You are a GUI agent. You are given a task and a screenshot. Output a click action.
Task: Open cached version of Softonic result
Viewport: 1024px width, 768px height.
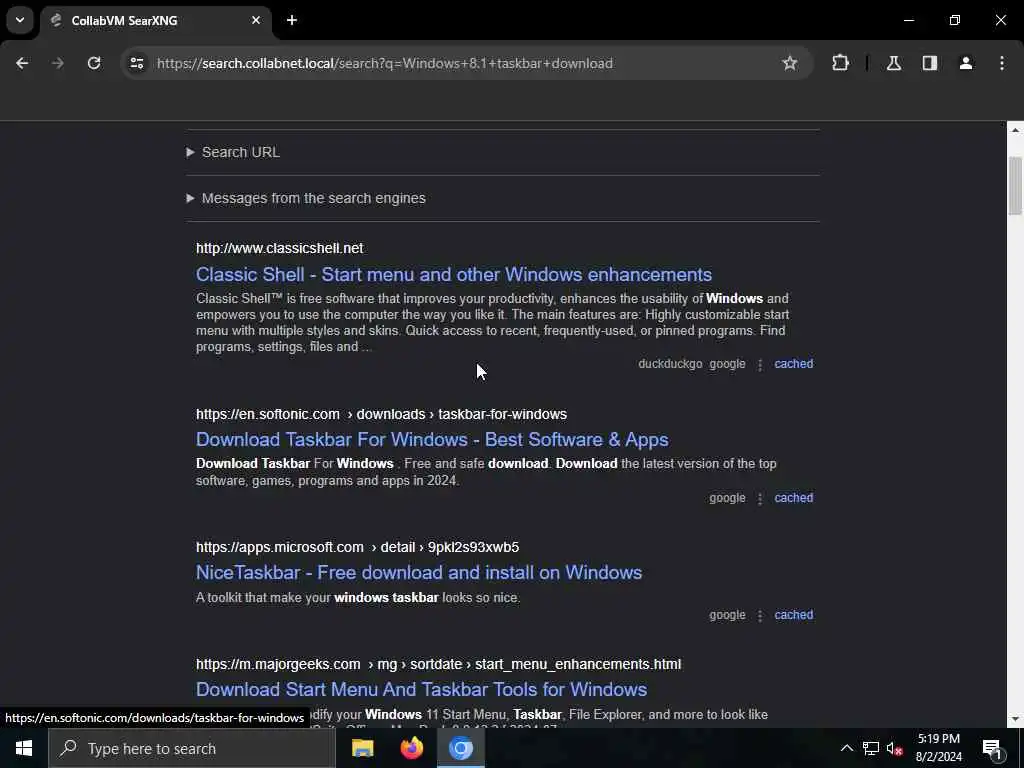(x=793, y=498)
